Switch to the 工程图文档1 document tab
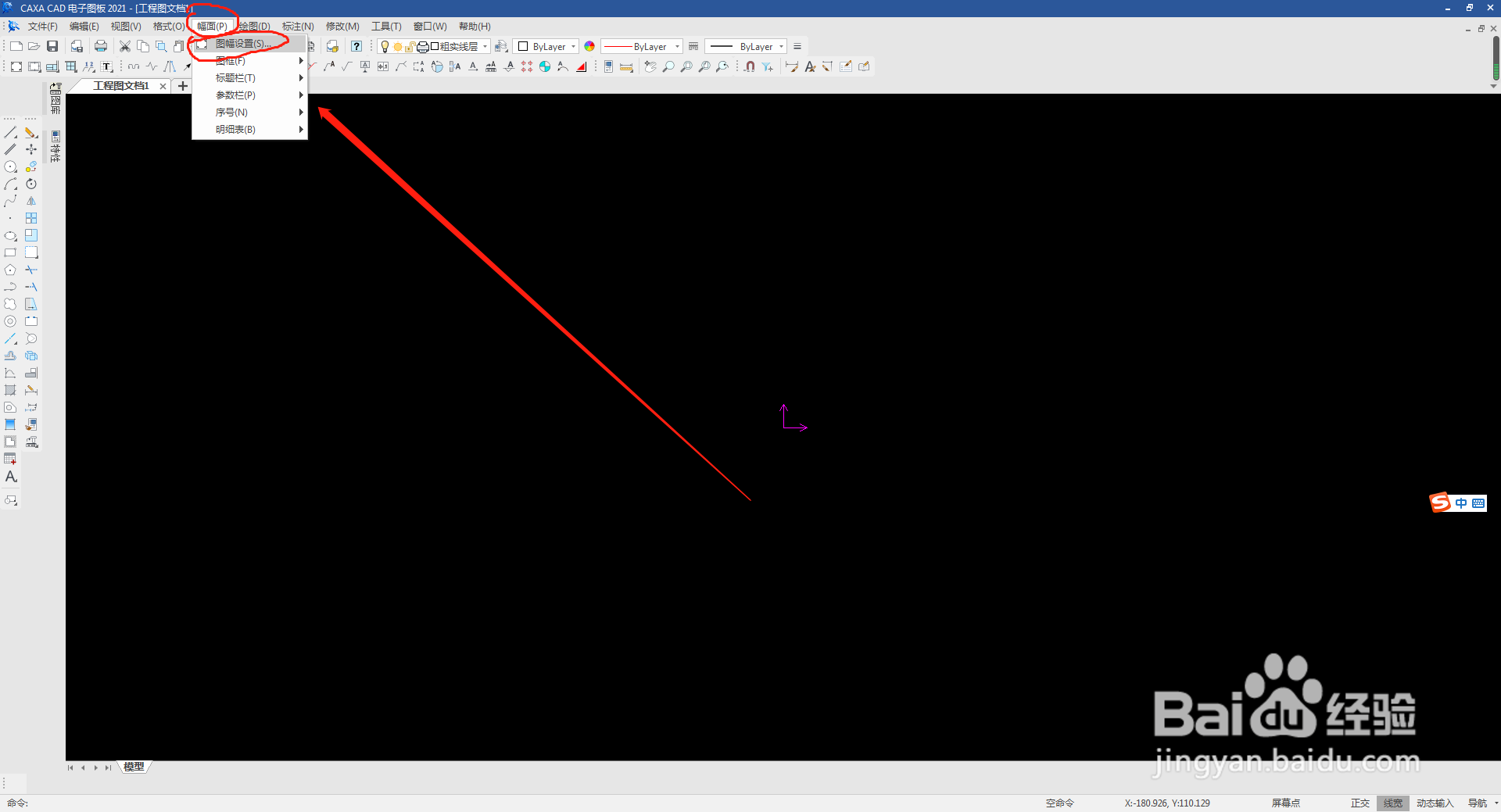 (x=120, y=86)
